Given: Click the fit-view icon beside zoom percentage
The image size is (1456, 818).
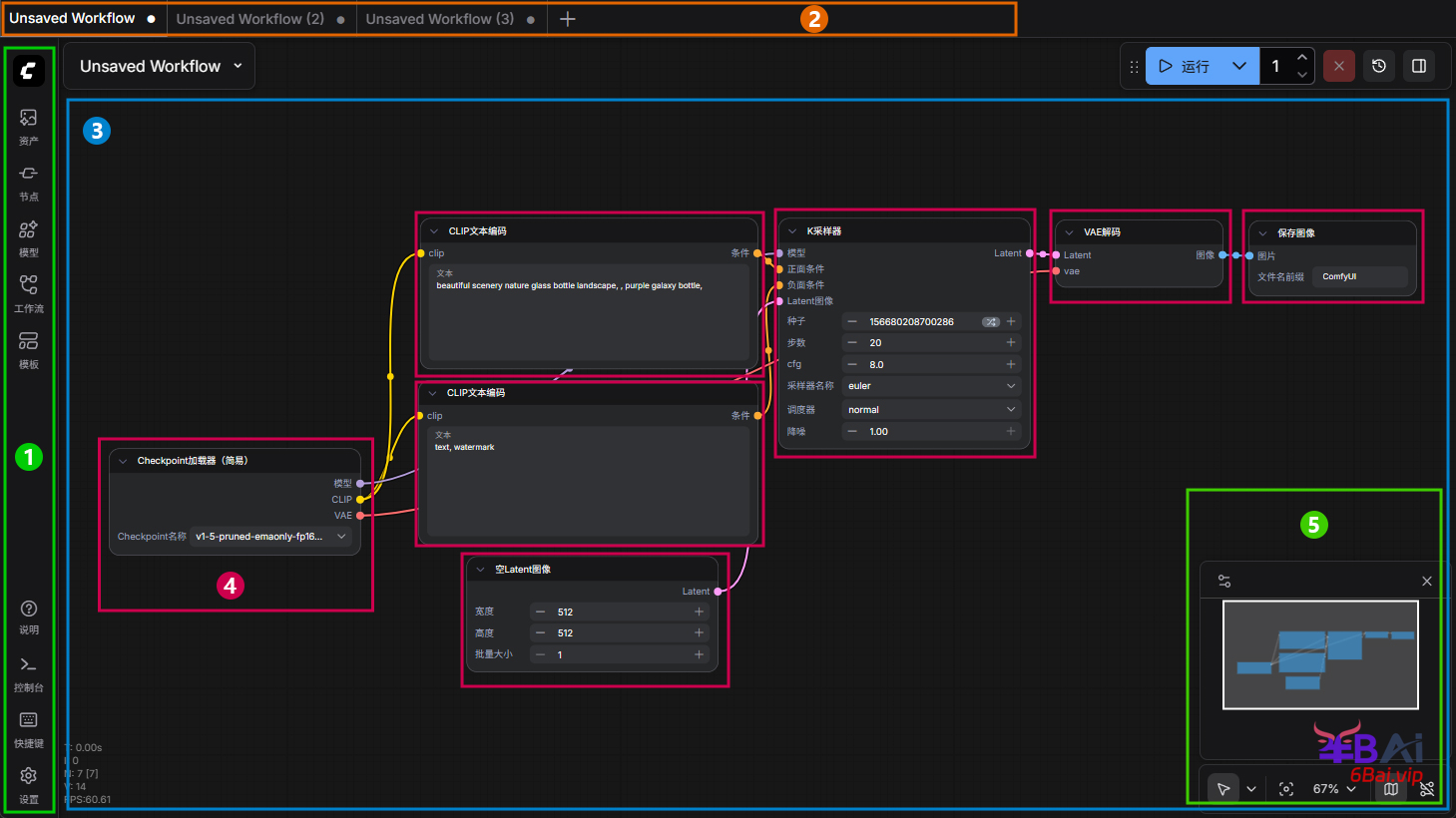Looking at the screenshot, I should (x=1286, y=789).
